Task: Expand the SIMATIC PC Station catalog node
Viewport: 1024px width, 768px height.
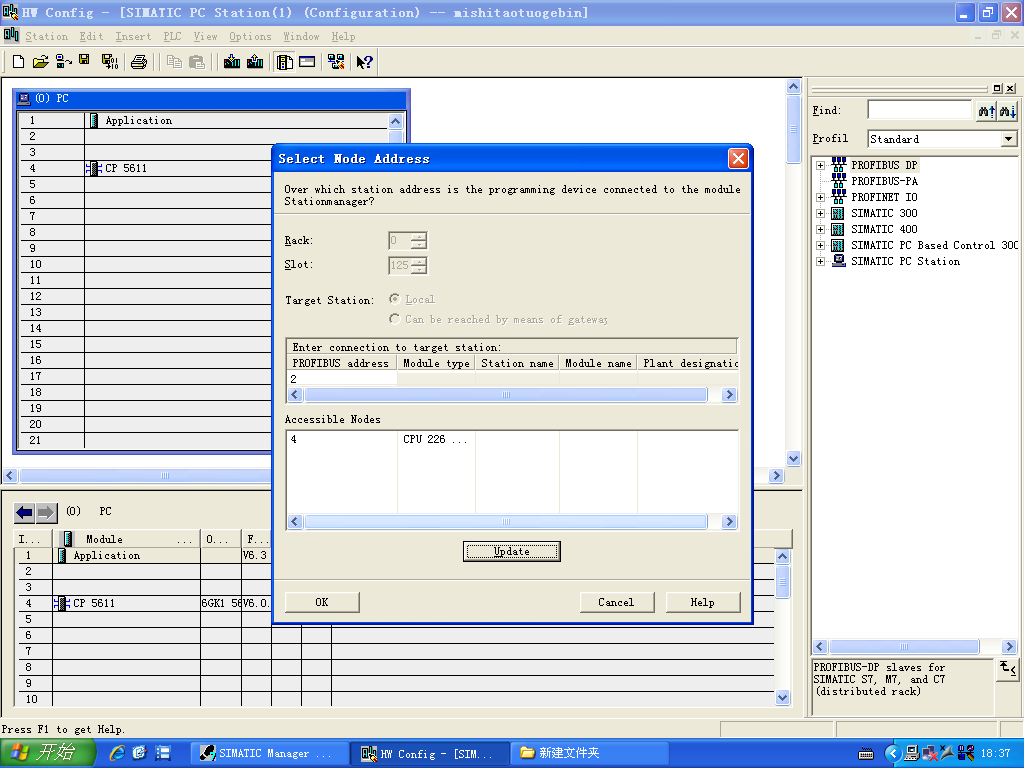Action: click(820, 261)
